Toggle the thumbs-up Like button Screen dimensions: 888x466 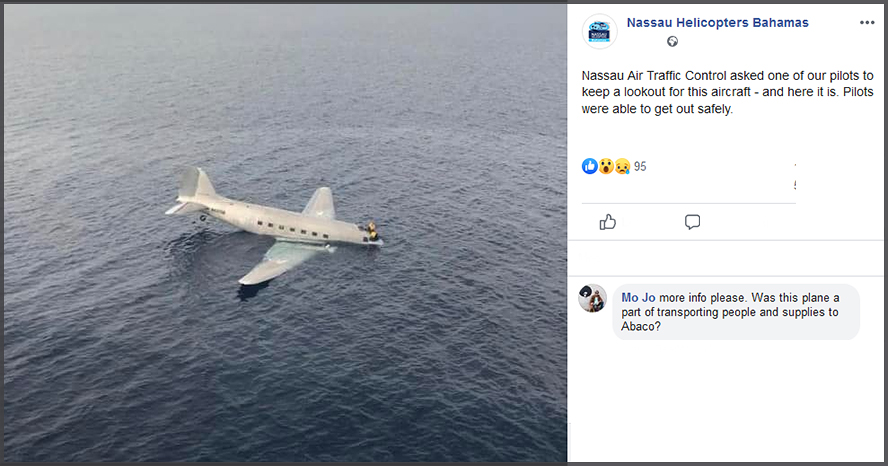click(607, 222)
